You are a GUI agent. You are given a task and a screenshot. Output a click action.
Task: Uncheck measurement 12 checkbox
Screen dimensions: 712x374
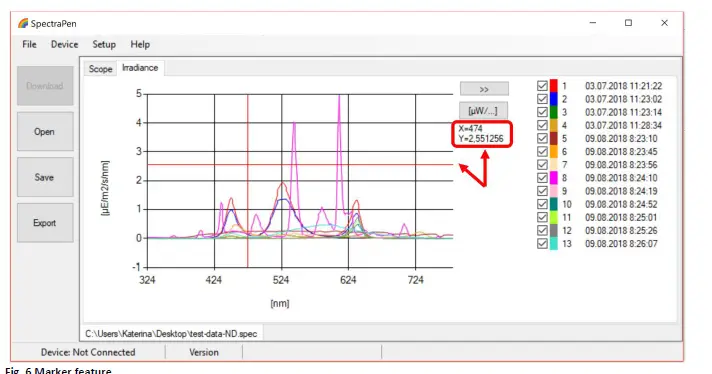tap(542, 231)
